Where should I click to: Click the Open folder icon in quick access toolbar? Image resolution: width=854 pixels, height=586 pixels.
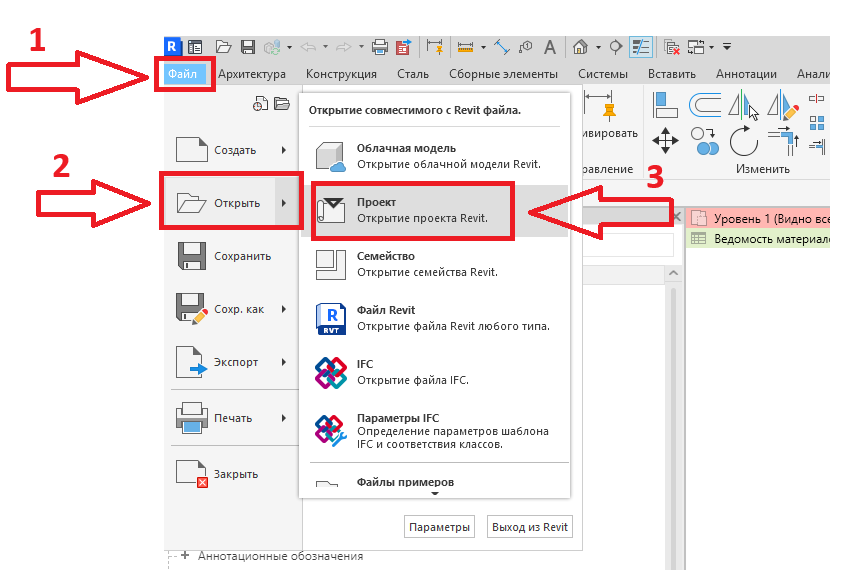(223, 47)
